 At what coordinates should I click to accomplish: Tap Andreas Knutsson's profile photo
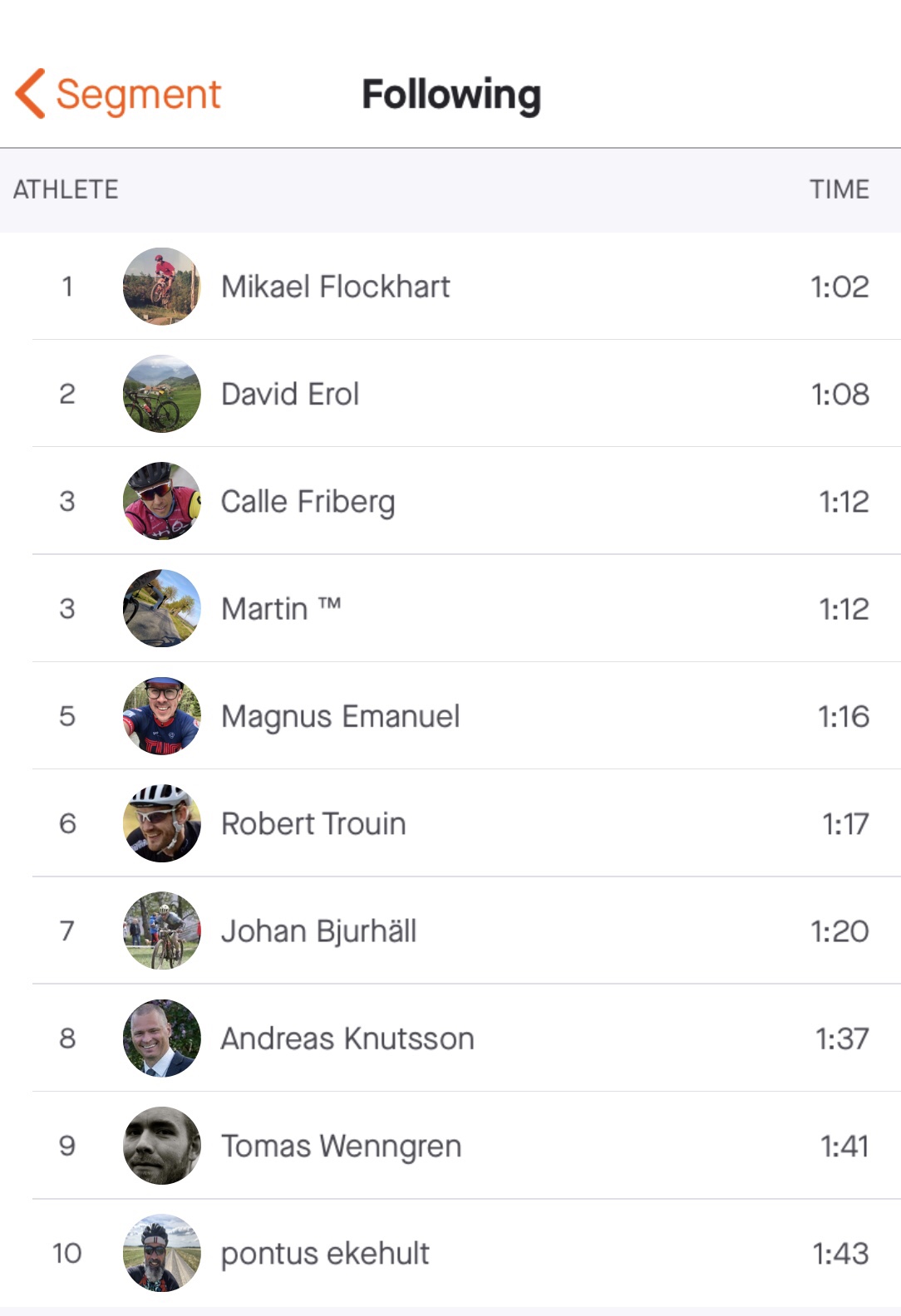pyautogui.click(x=161, y=1039)
